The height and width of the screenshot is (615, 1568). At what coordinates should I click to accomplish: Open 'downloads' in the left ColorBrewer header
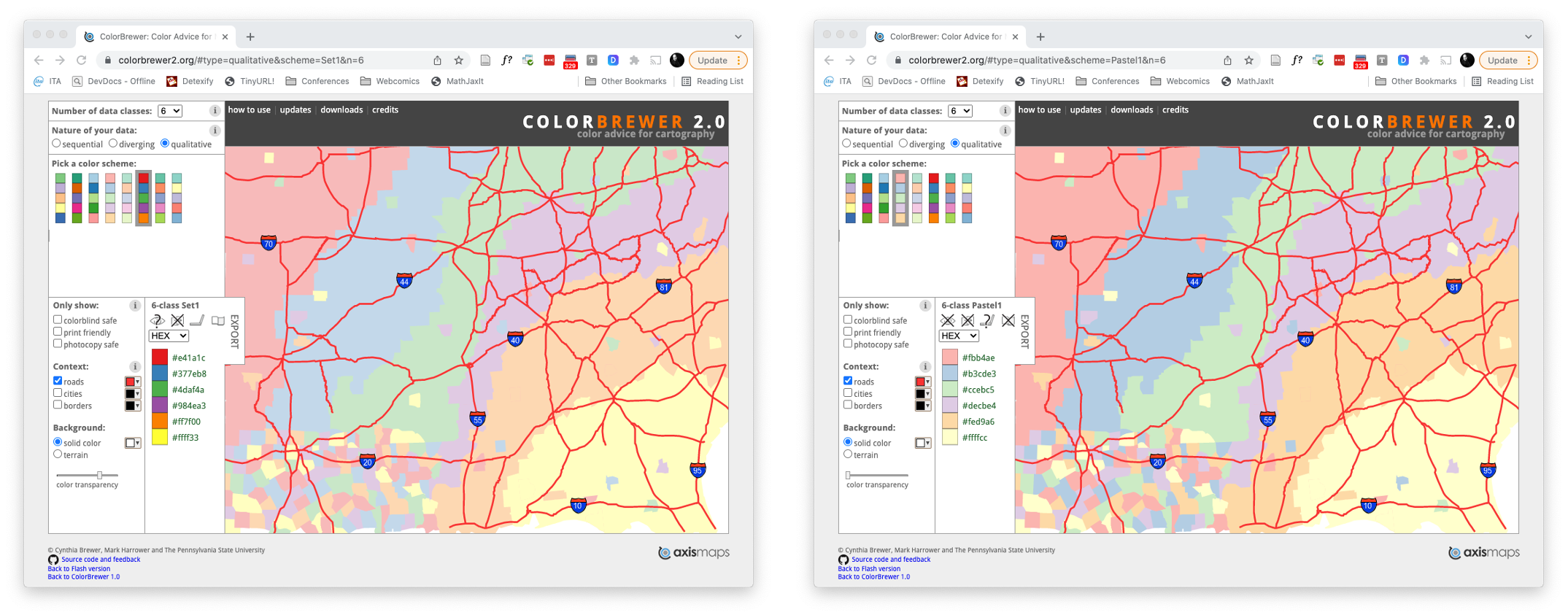click(341, 110)
